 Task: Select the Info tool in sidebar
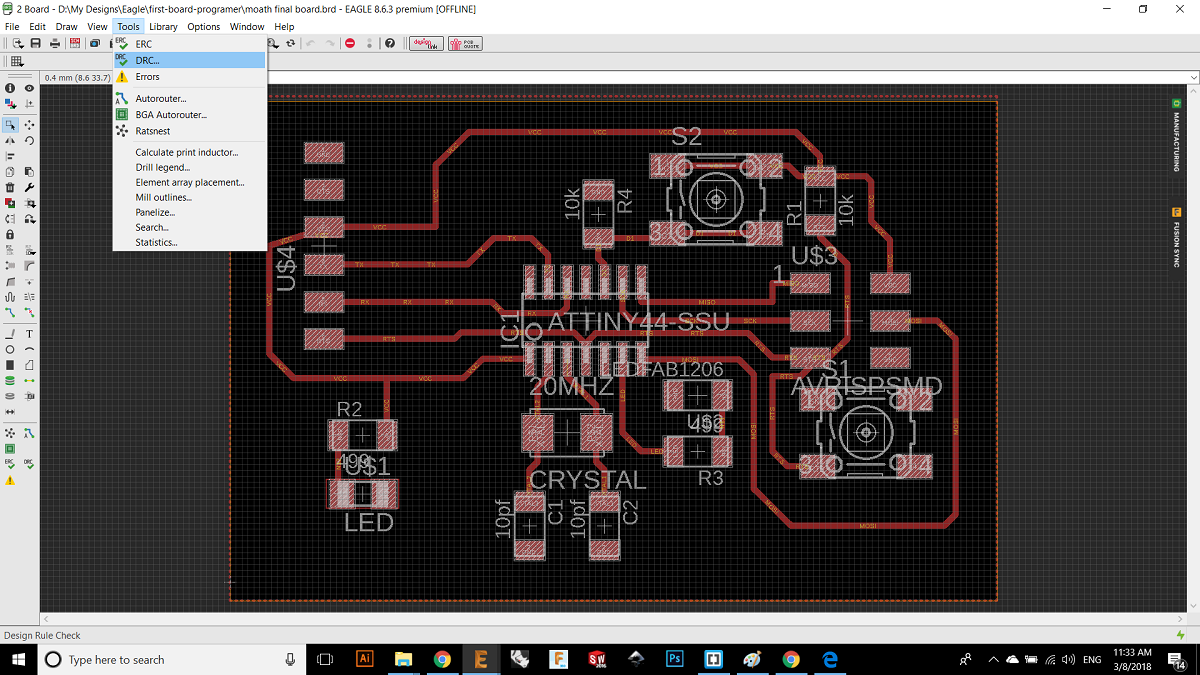click(x=10, y=88)
